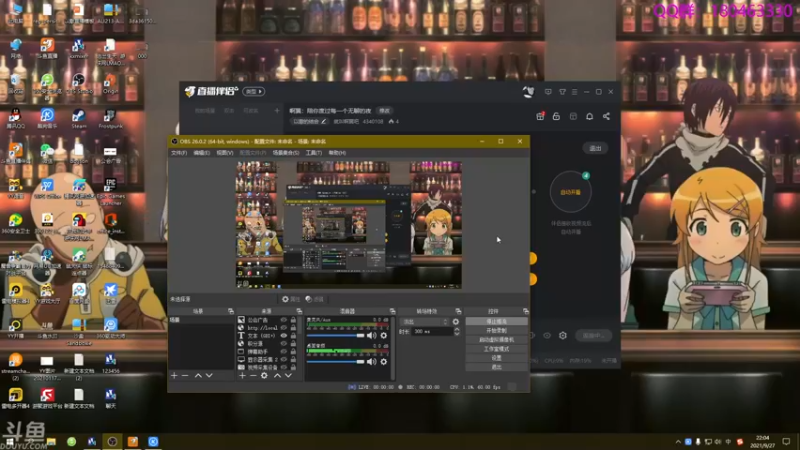Mute first mixer track speaker icon

click(x=371, y=336)
